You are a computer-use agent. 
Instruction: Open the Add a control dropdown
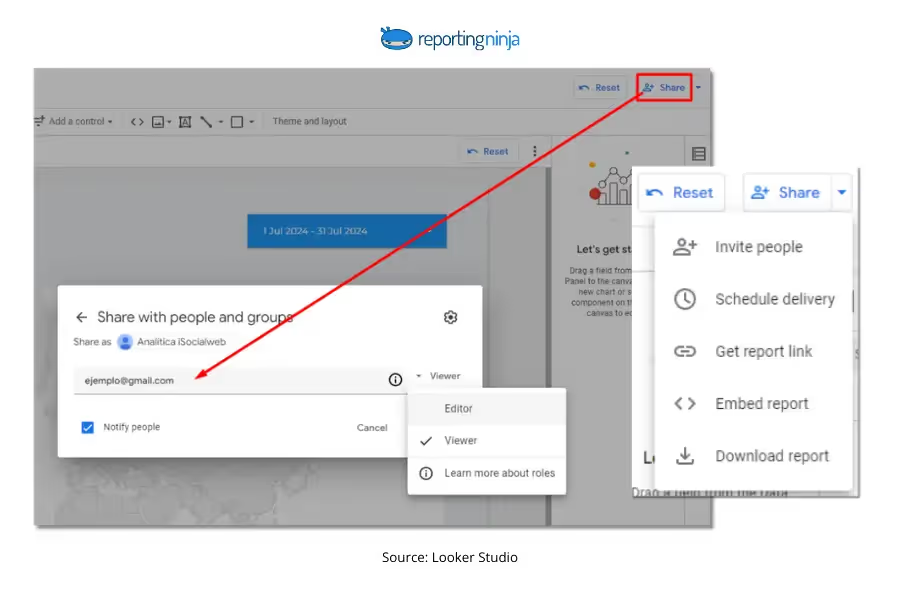coord(73,121)
